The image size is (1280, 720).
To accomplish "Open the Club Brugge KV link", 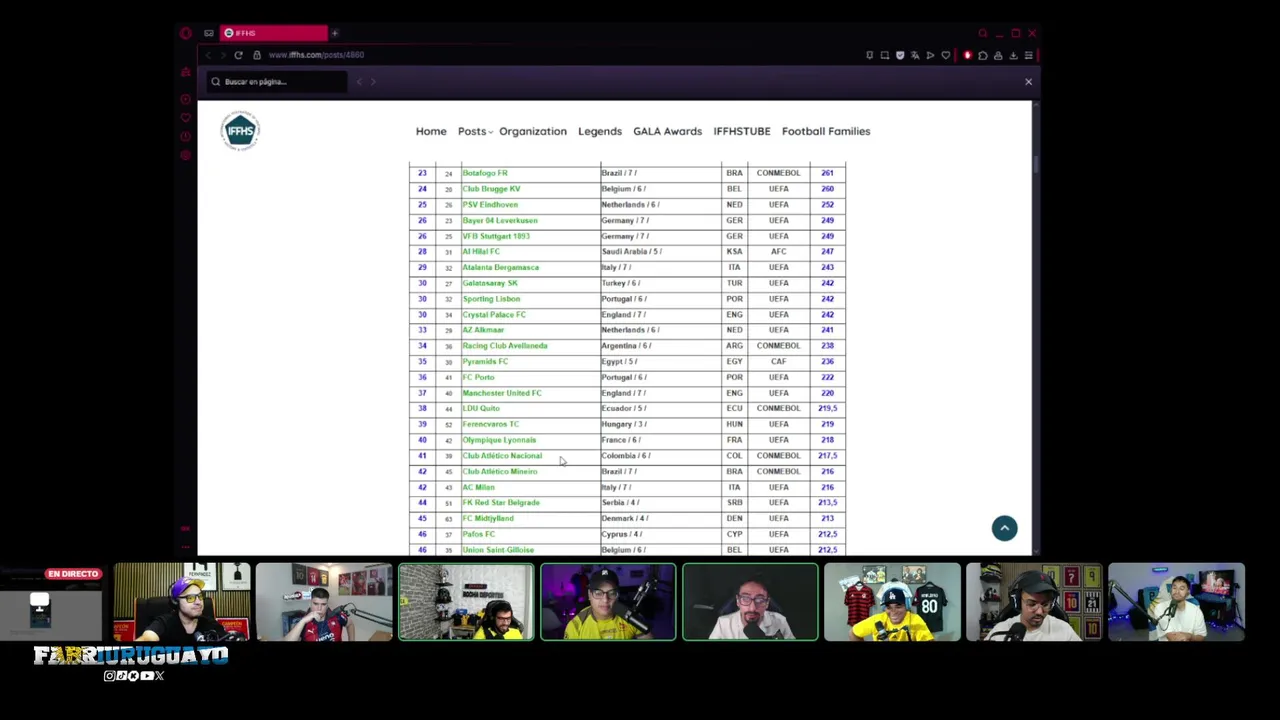I will point(491,189).
